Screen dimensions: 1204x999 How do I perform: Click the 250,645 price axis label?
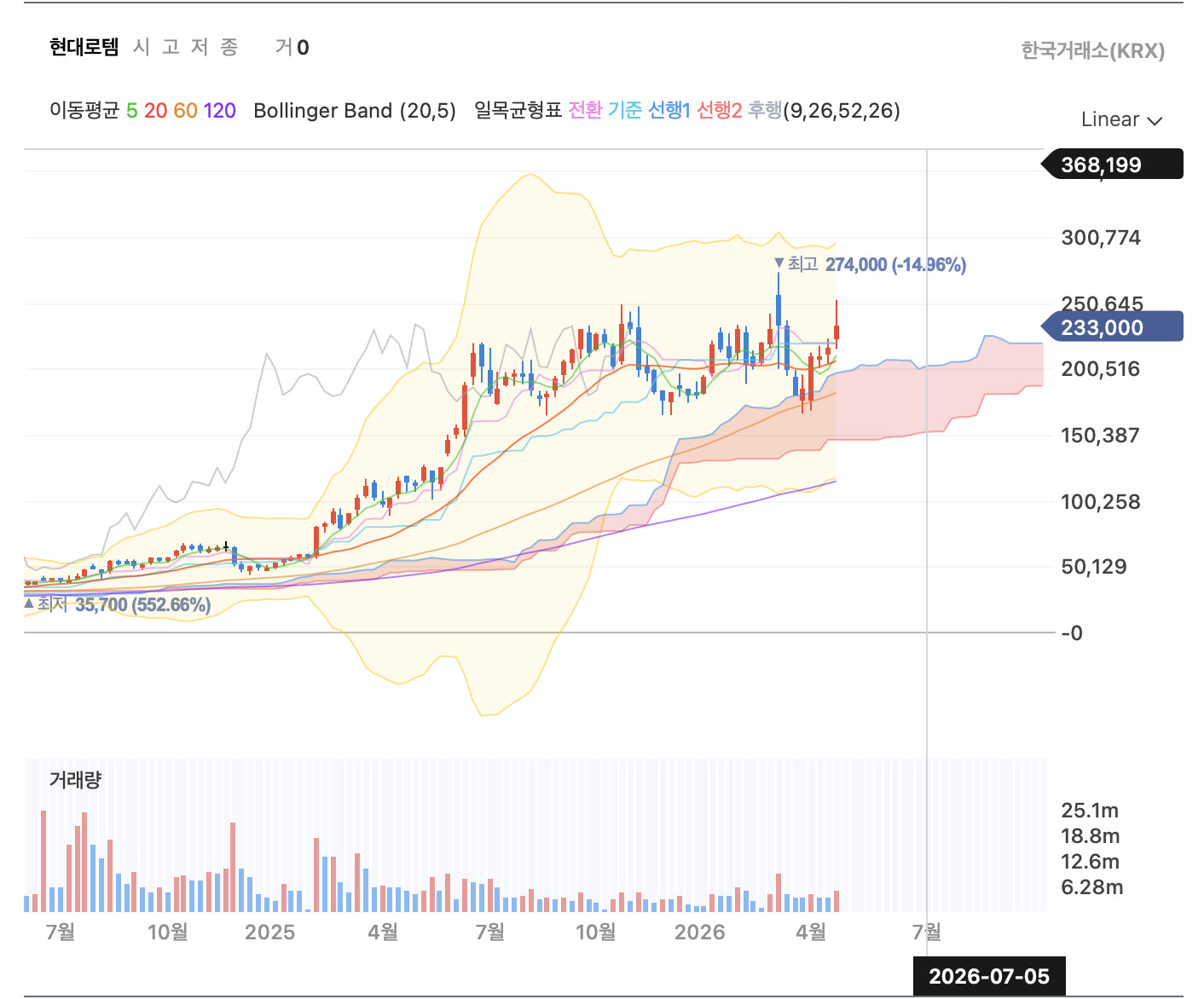click(1102, 303)
